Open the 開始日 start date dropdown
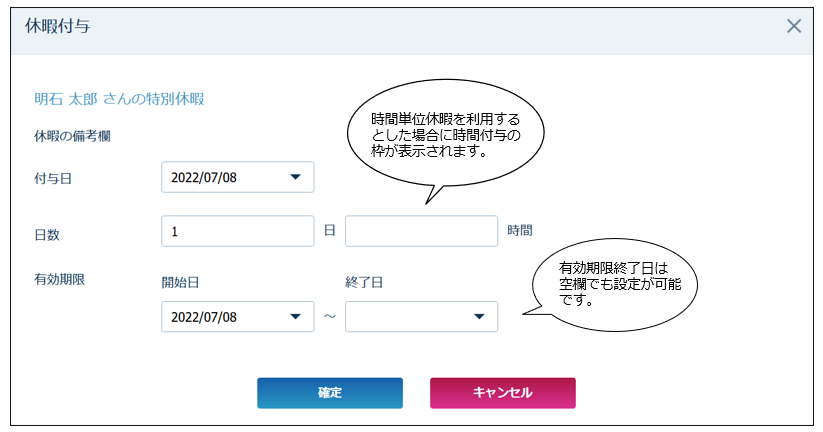823x432 pixels. (238, 317)
